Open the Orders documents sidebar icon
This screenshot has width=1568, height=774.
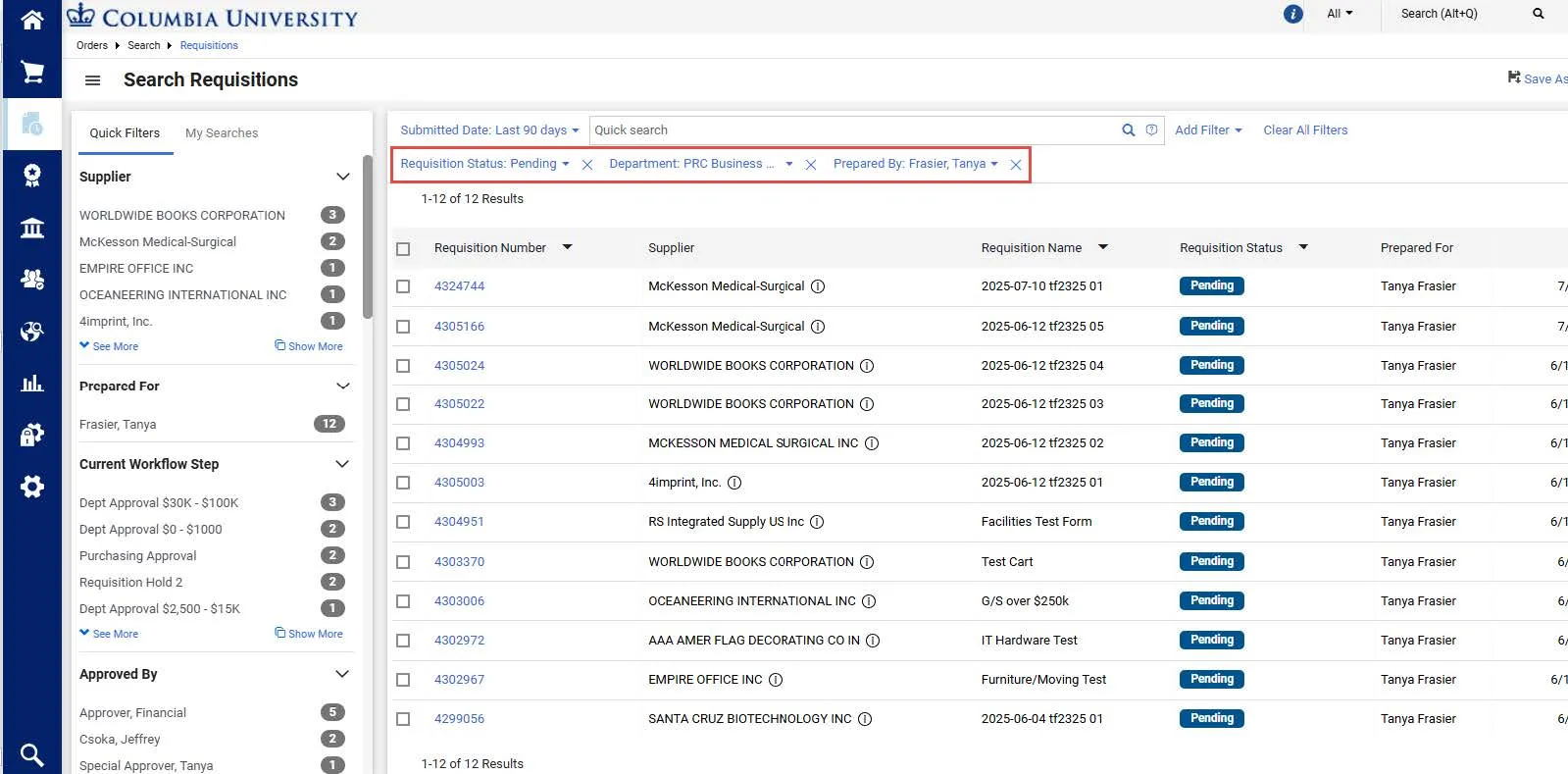coord(32,124)
